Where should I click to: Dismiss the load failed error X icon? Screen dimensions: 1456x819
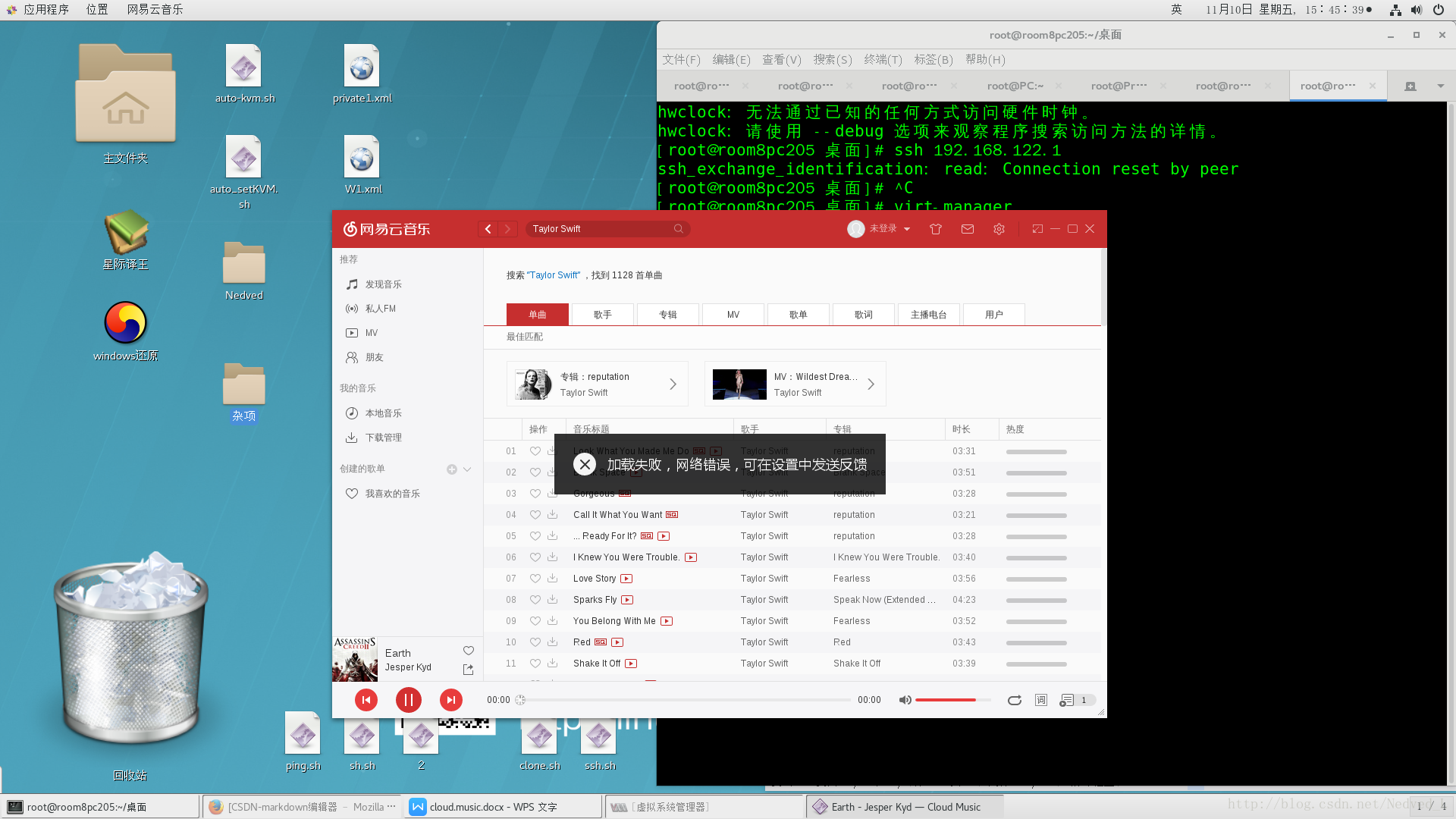[585, 464]
